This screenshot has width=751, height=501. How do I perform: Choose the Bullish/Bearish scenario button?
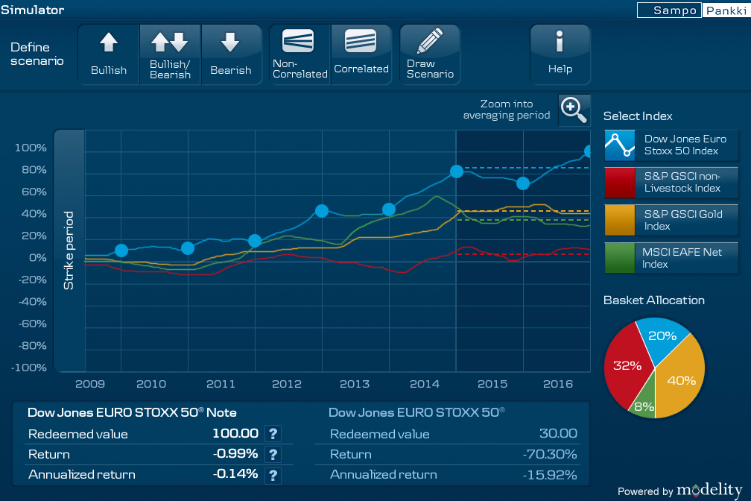tap(170, 55)
